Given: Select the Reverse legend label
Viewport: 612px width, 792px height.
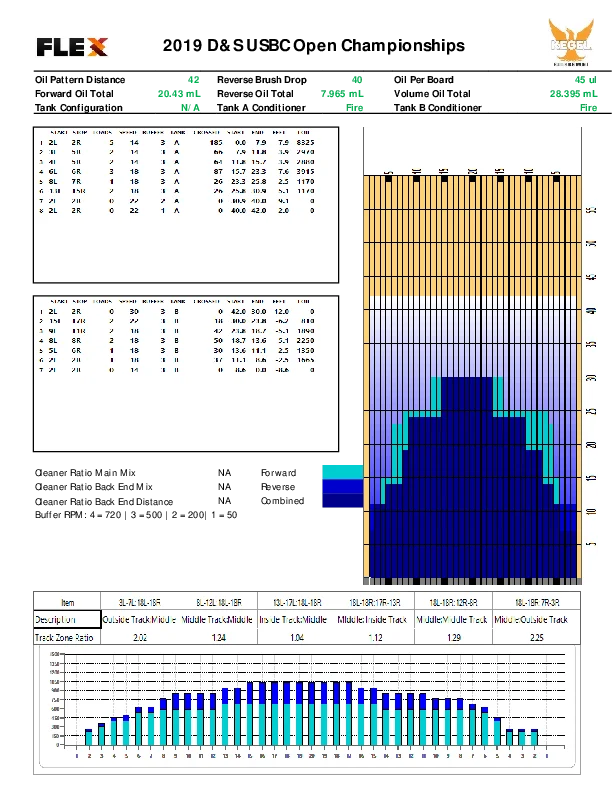Looking at the screenshot, I should click(278, 487).
